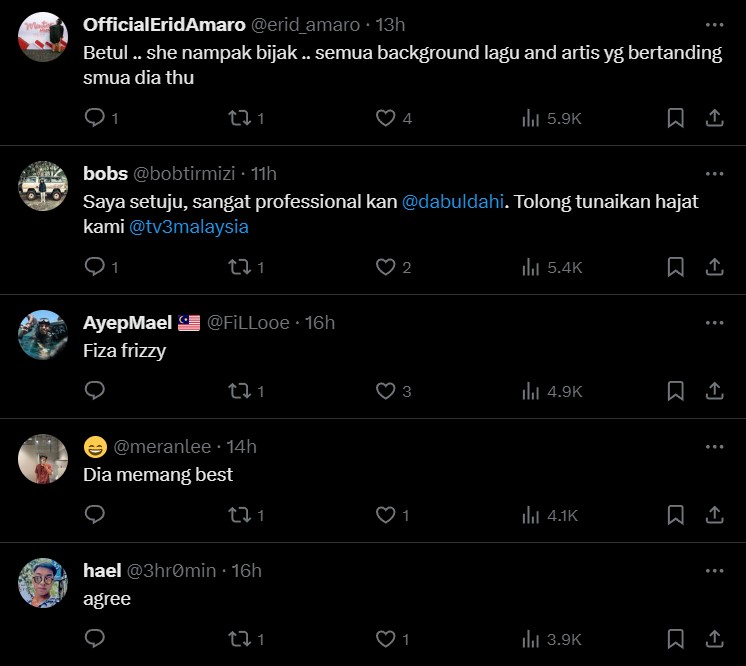This screenshot has width=746, height=666.
Task: Open AyepMael's profile picture
Action: (42, 335)
